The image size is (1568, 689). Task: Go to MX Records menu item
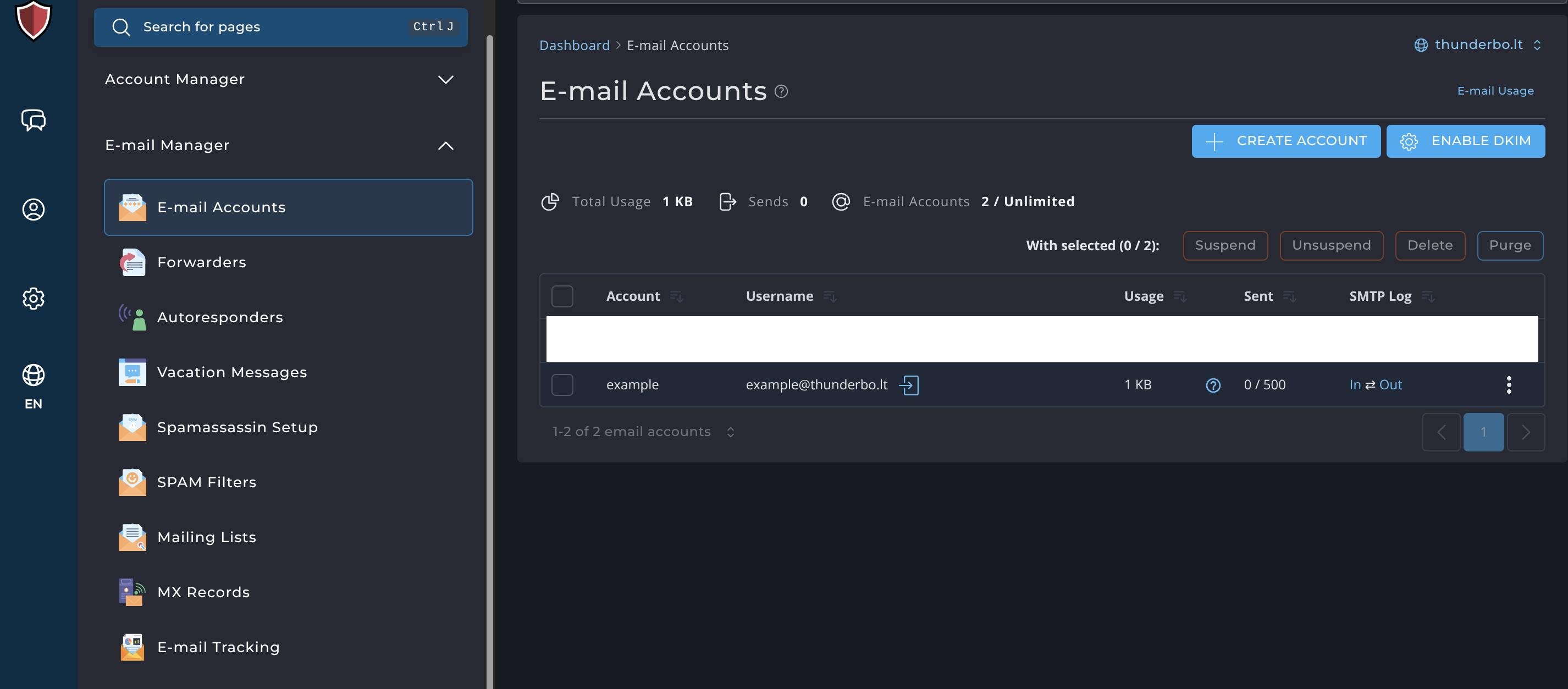pos(203,592)
